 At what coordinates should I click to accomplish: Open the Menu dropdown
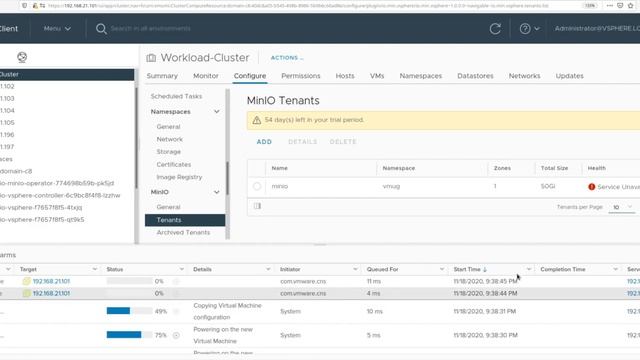57,29
